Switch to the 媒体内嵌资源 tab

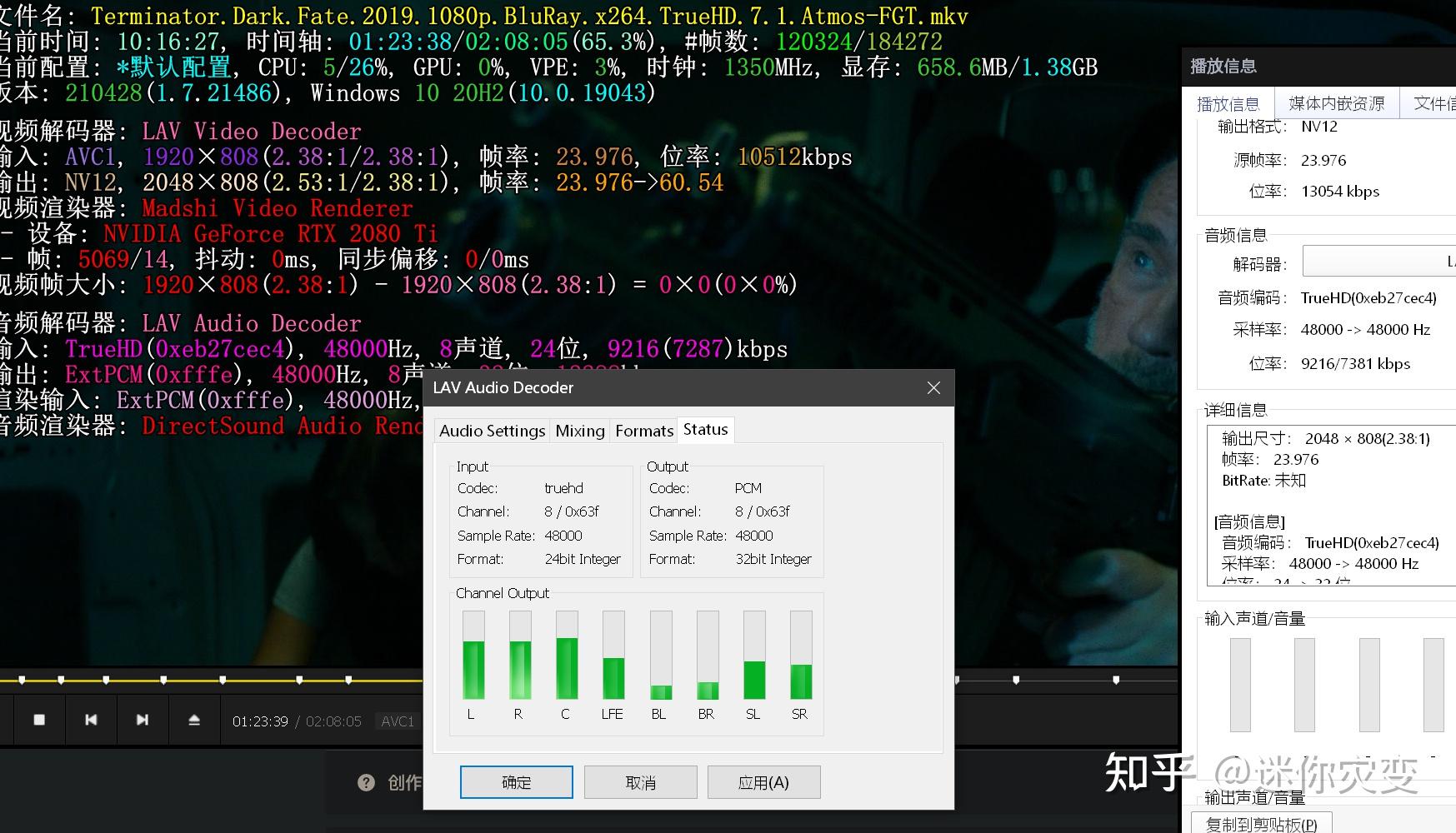click(1336, 102)
